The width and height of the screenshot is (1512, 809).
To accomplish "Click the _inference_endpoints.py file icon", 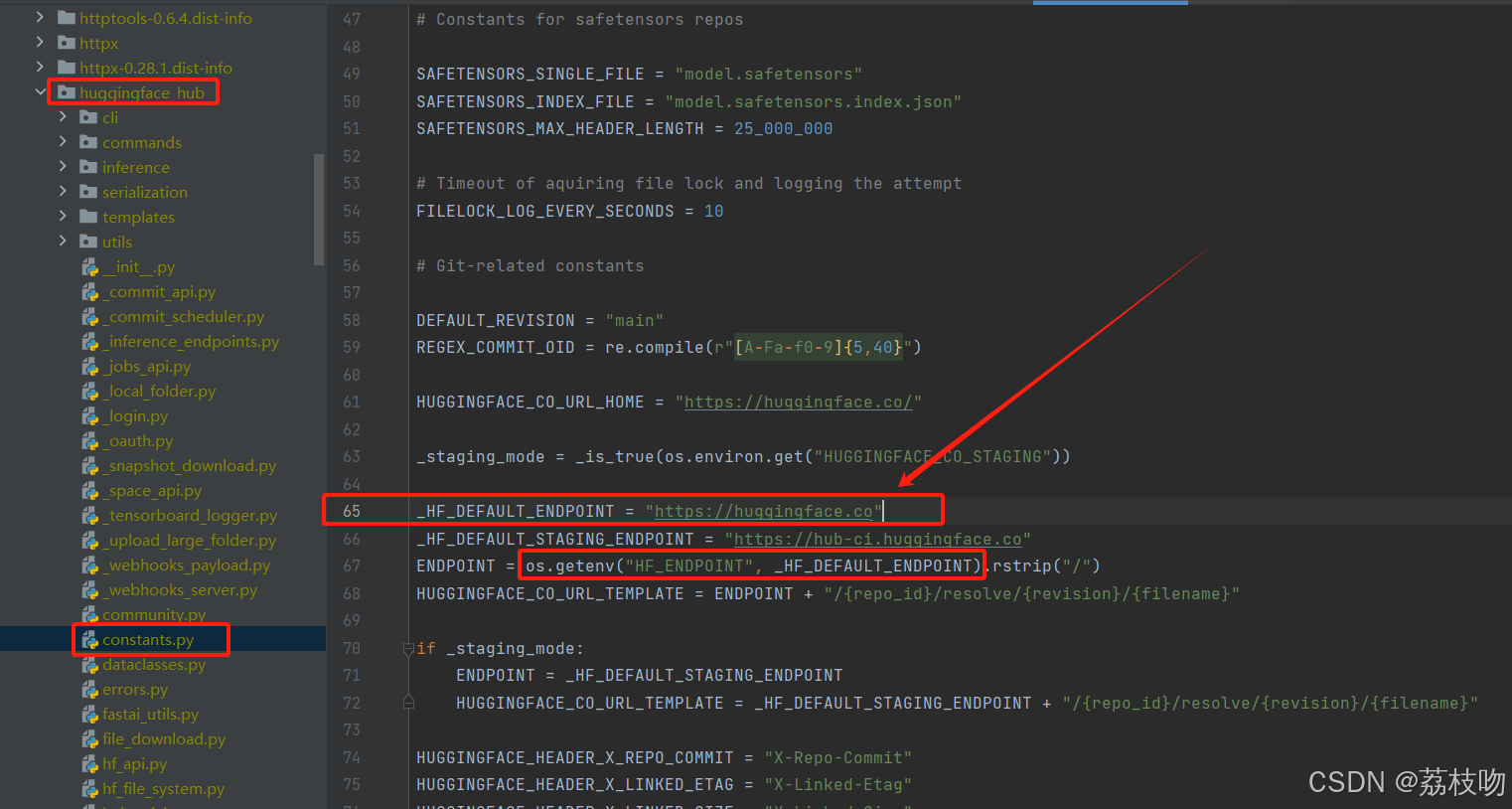I will point(90,341).
